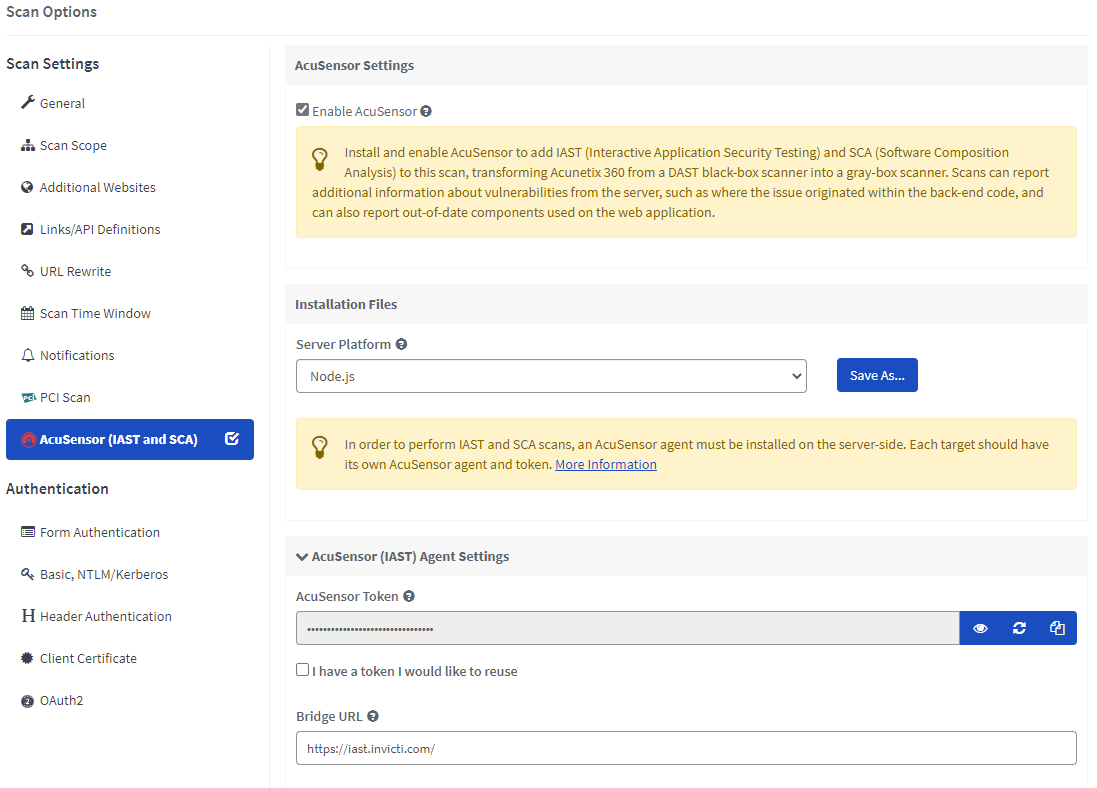Open Header Authentication settings

click(106, 617)
